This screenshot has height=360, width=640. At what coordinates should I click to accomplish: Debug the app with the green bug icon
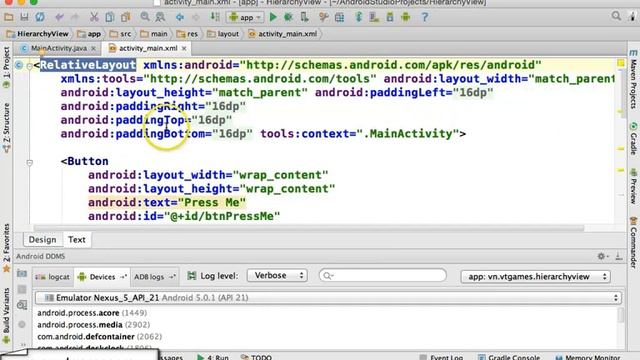(288, 17)
